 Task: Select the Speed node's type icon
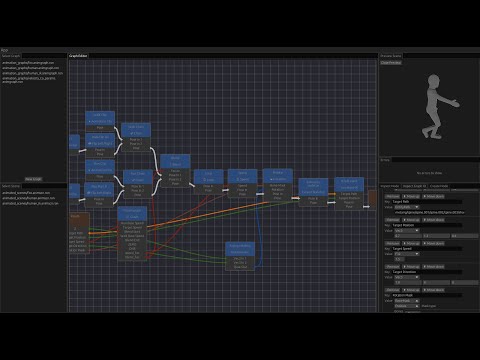point(238,179)
